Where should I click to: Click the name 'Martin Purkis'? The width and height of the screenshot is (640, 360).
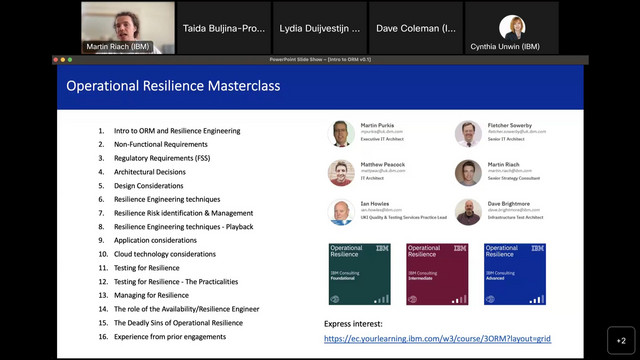pyautogui.click(x=377, y=125)
